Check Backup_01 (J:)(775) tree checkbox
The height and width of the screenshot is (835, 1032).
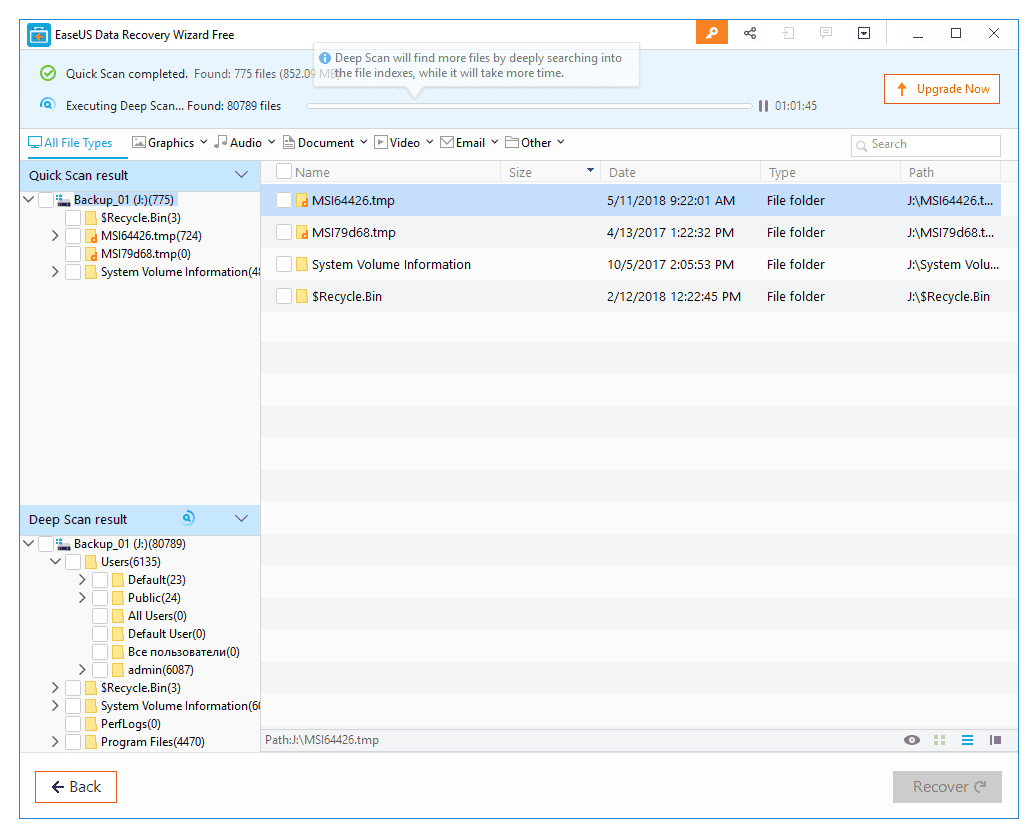click(46, 200)
